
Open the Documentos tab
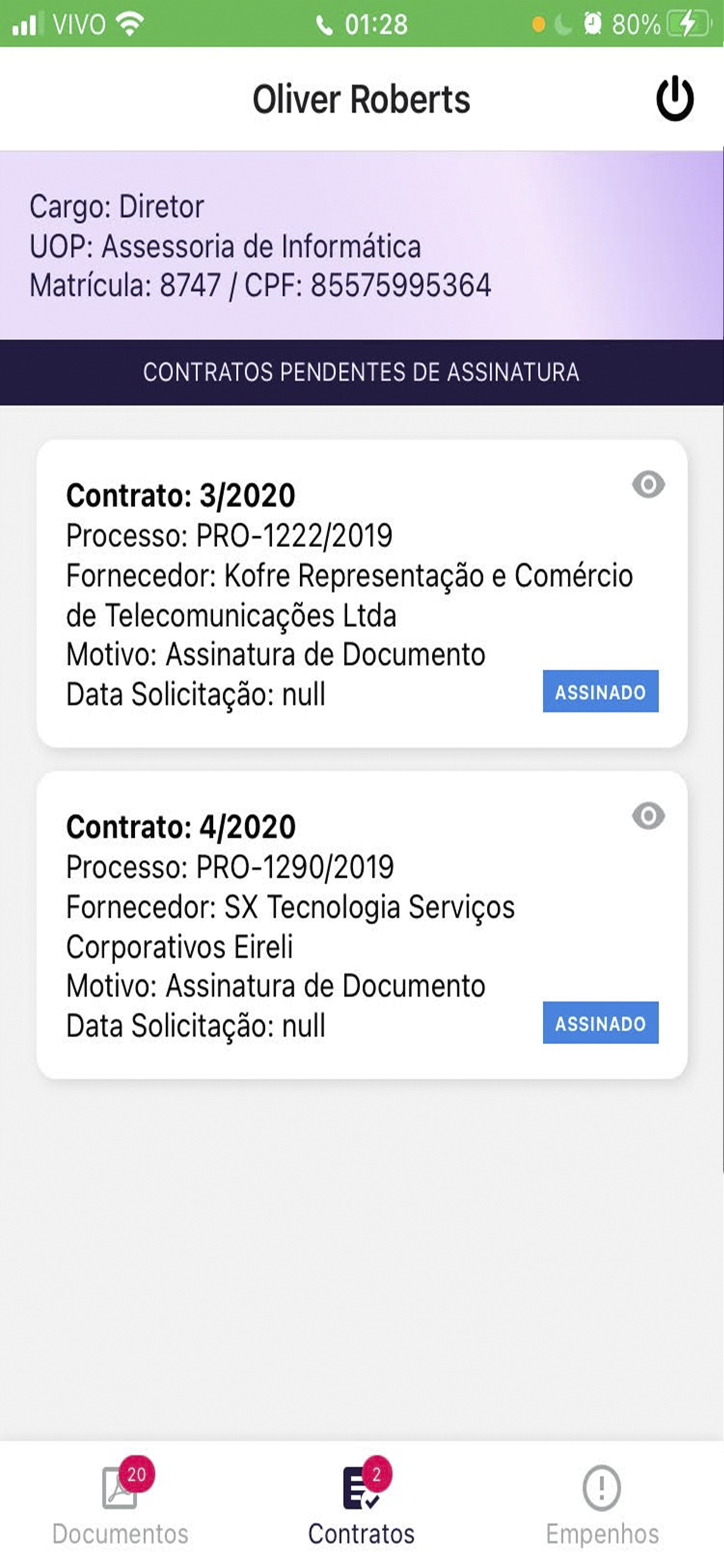(121, 1503)
